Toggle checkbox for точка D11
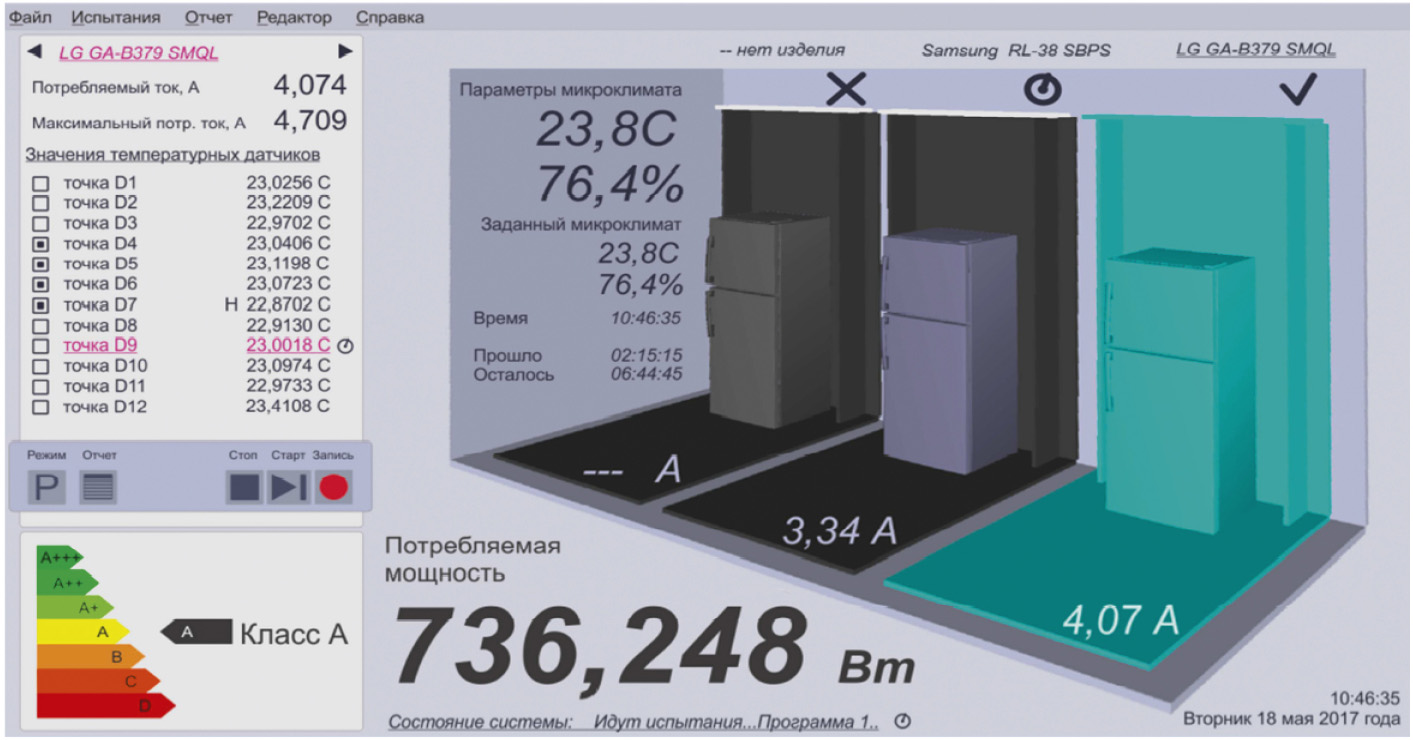Image resolution: width=1413 pixels, height=740 pixels. click(41, 386)
